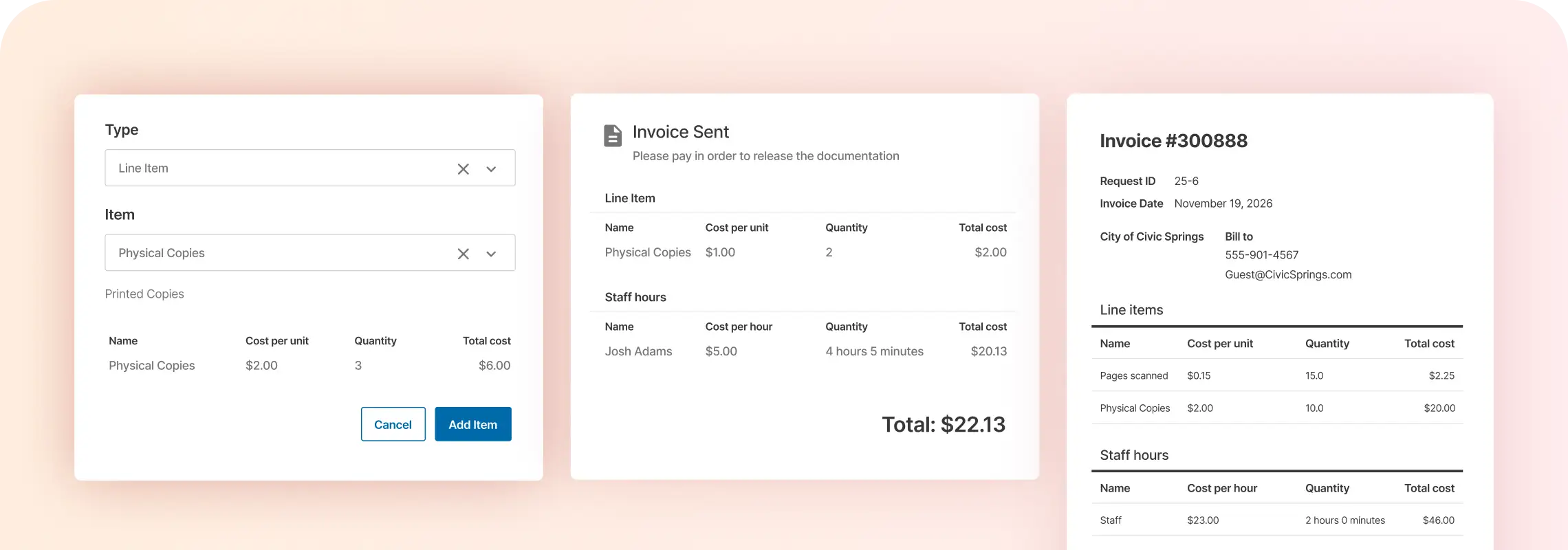1568x550 pixels.
Task: Click the Guest@CivicSprings.com email address
Action: tap(1287, 274)
